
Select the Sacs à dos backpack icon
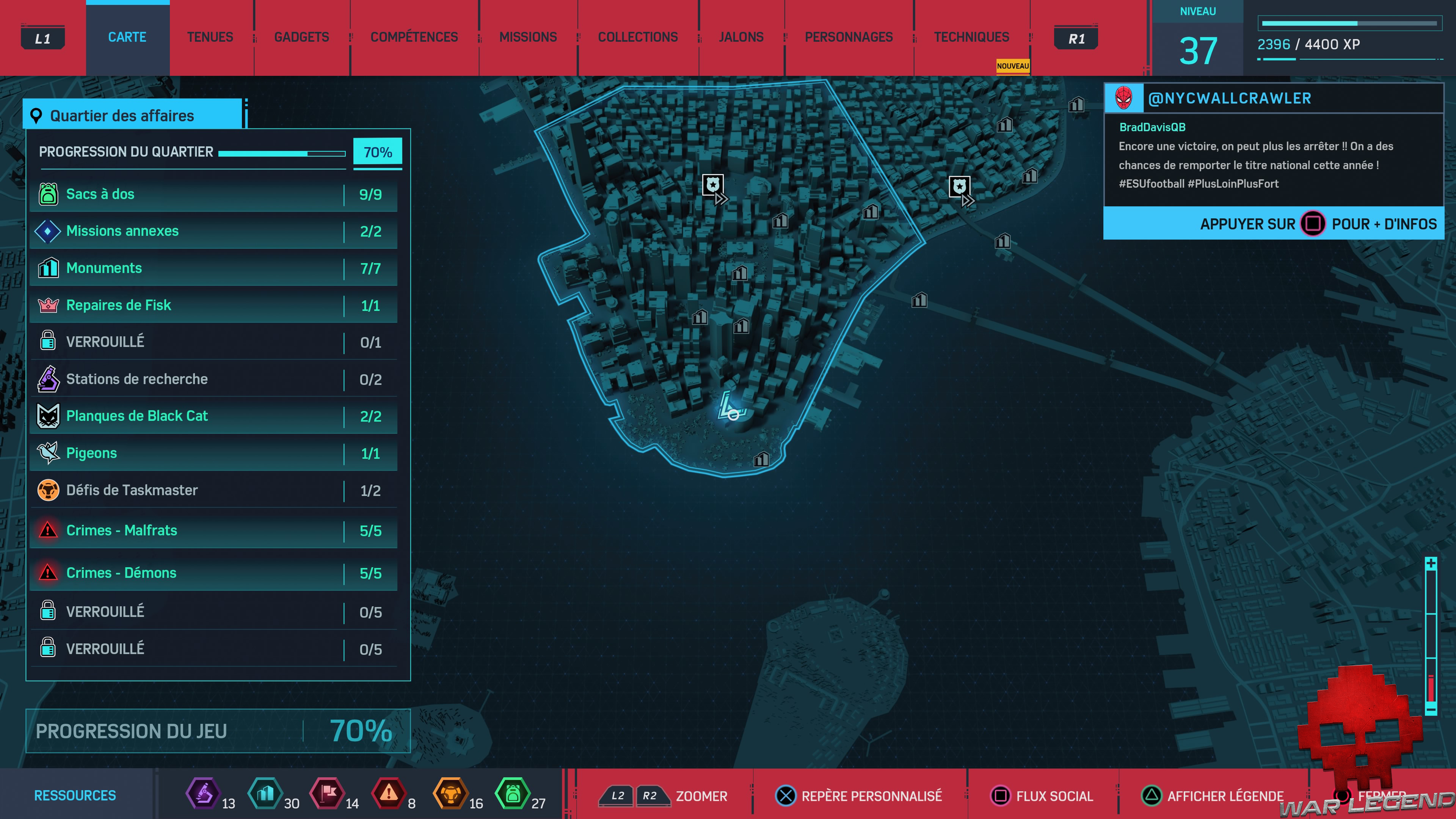click(48, 193)
